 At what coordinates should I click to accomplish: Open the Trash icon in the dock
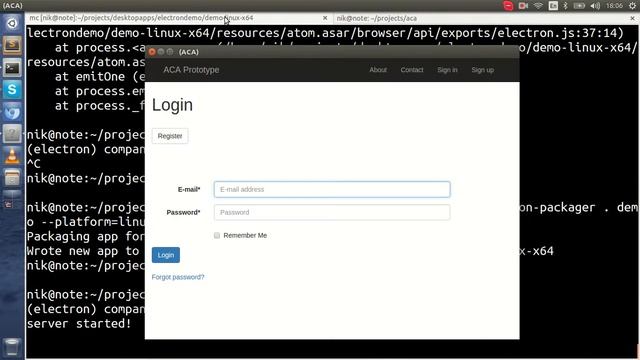[12, 347]
